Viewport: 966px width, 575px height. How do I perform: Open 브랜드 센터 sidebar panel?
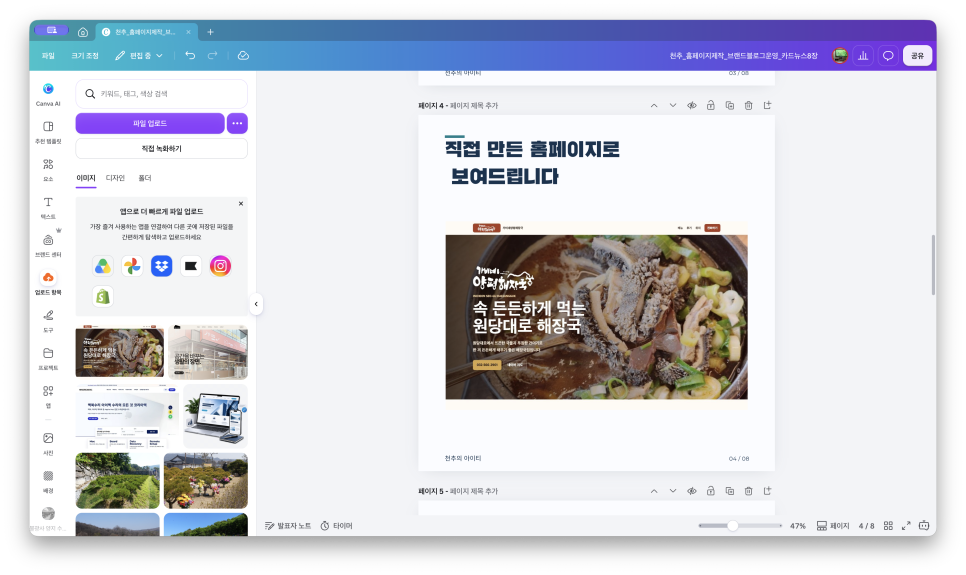(48, 245)
